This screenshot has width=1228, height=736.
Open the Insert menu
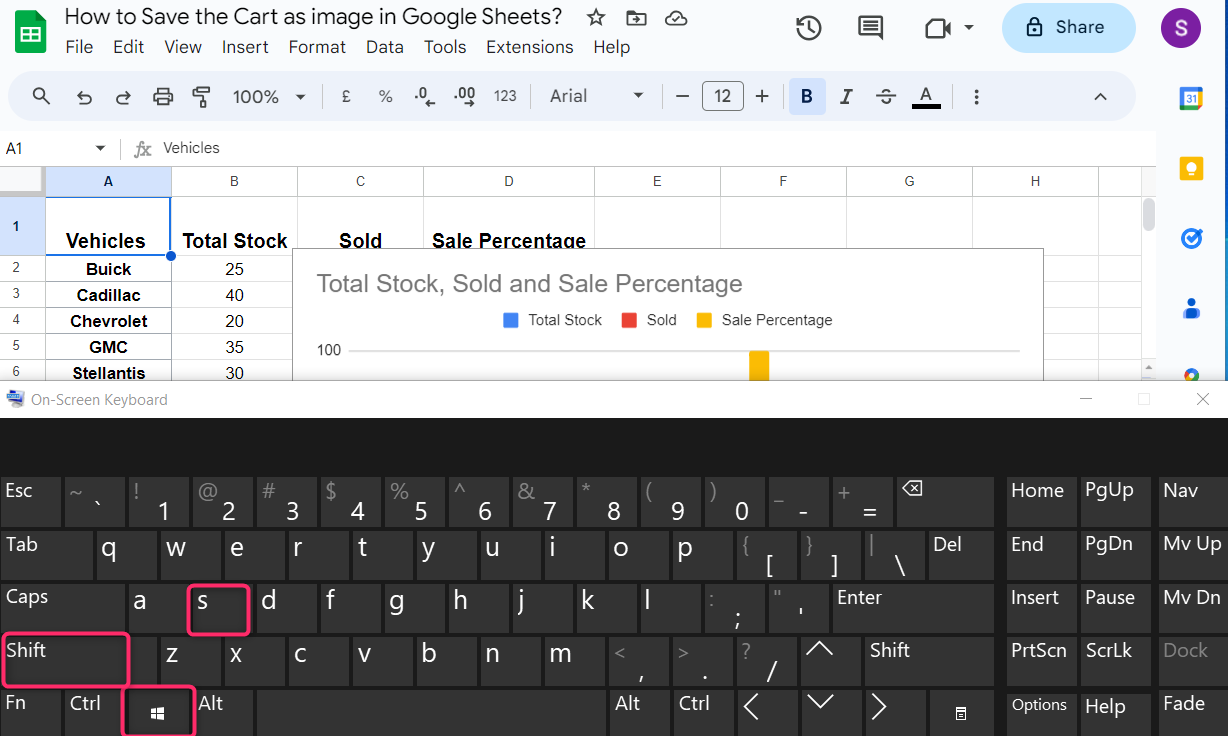(245, 47)
